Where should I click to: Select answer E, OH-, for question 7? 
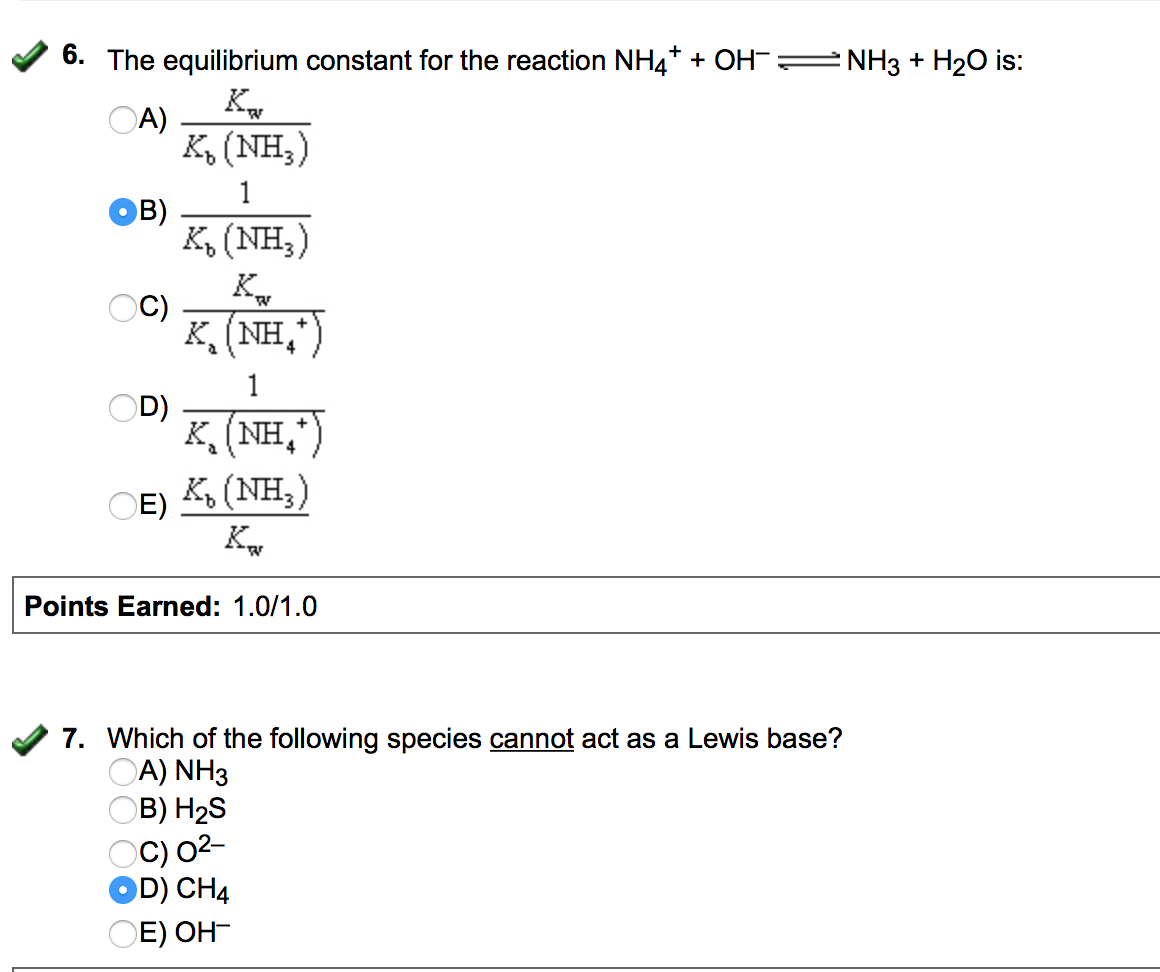121,930
